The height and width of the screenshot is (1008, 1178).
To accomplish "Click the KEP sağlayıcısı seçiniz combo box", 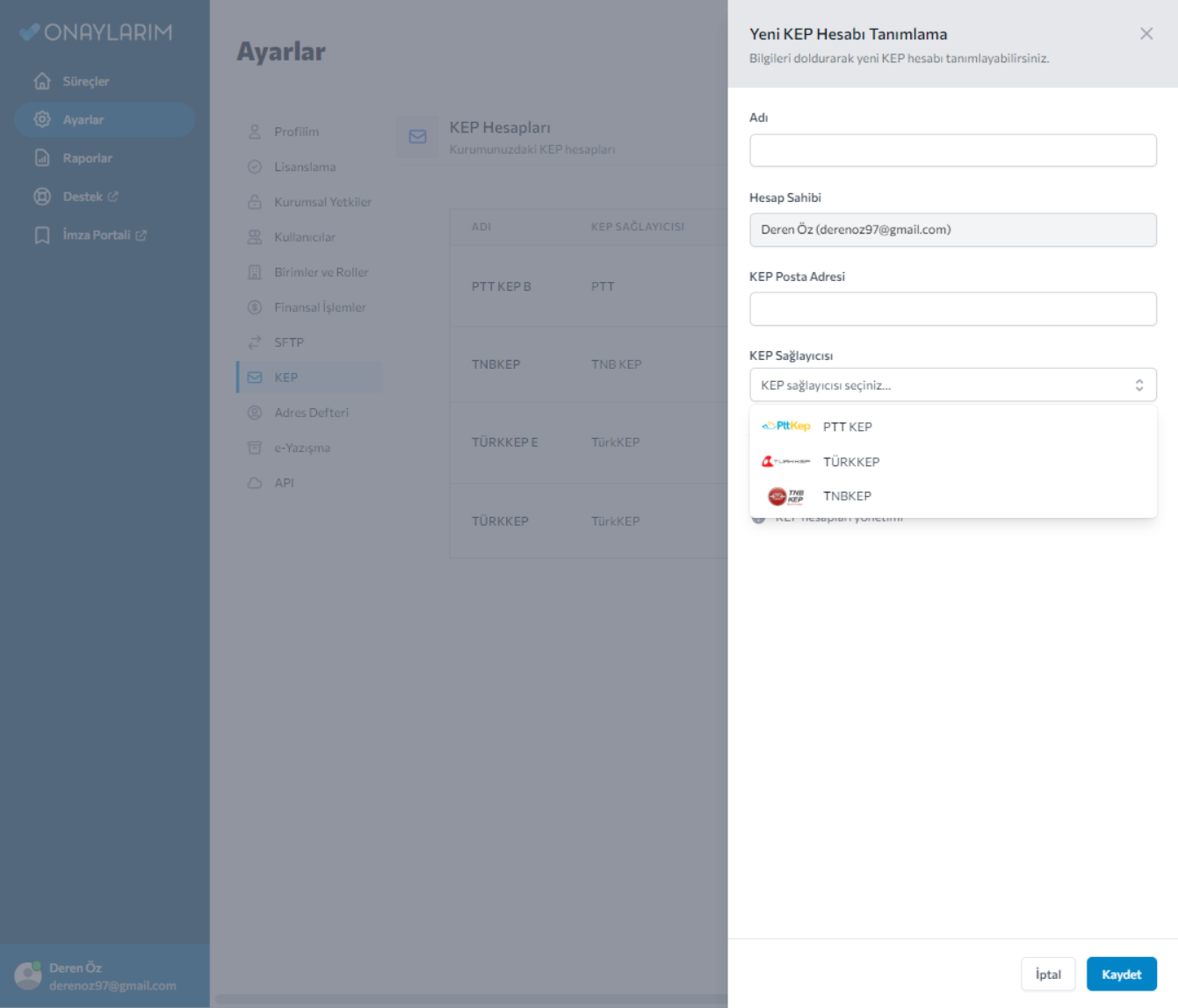I will pyautogui.click(x=940, y=385).
